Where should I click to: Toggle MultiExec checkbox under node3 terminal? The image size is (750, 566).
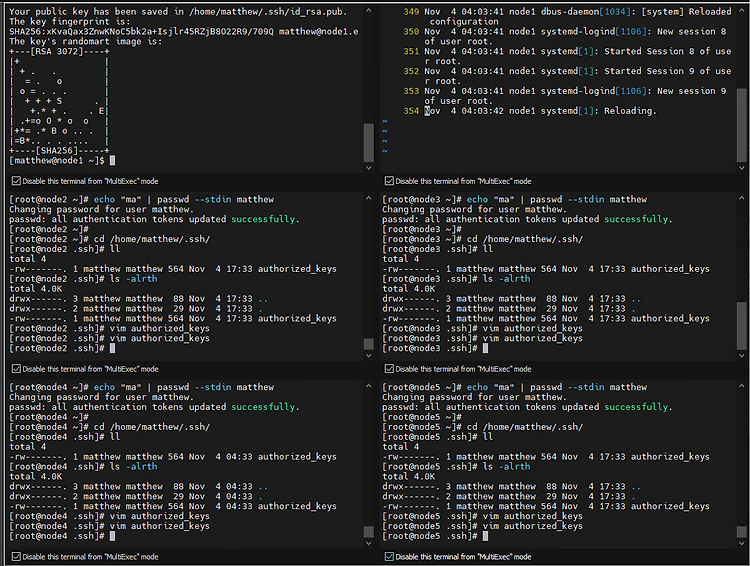[389, 369]
